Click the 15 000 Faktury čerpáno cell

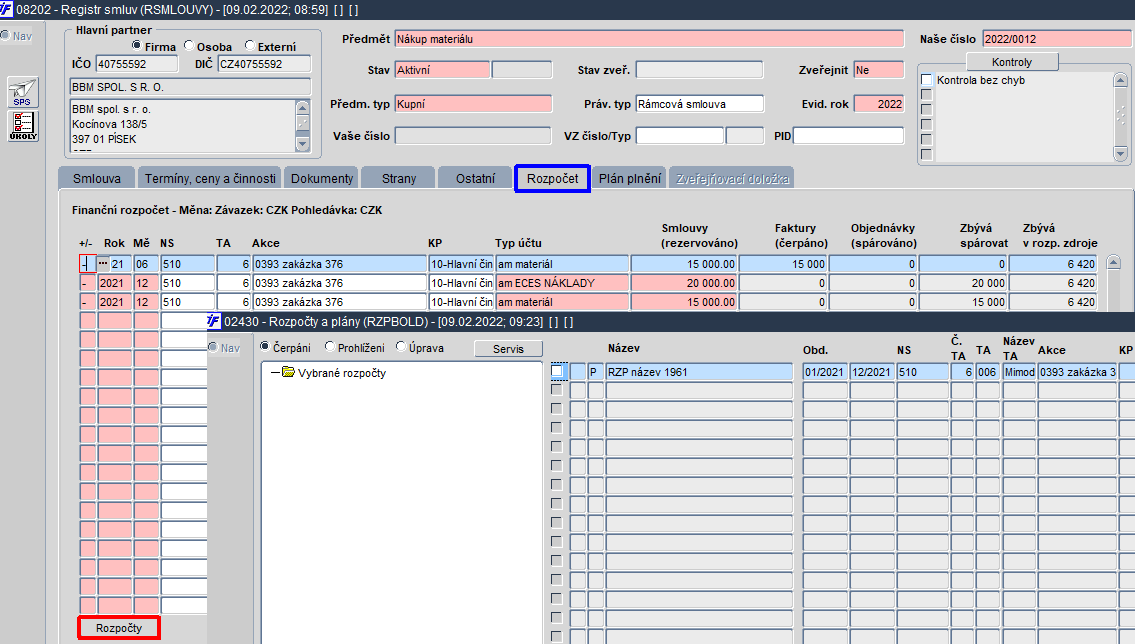coord(783,264)
